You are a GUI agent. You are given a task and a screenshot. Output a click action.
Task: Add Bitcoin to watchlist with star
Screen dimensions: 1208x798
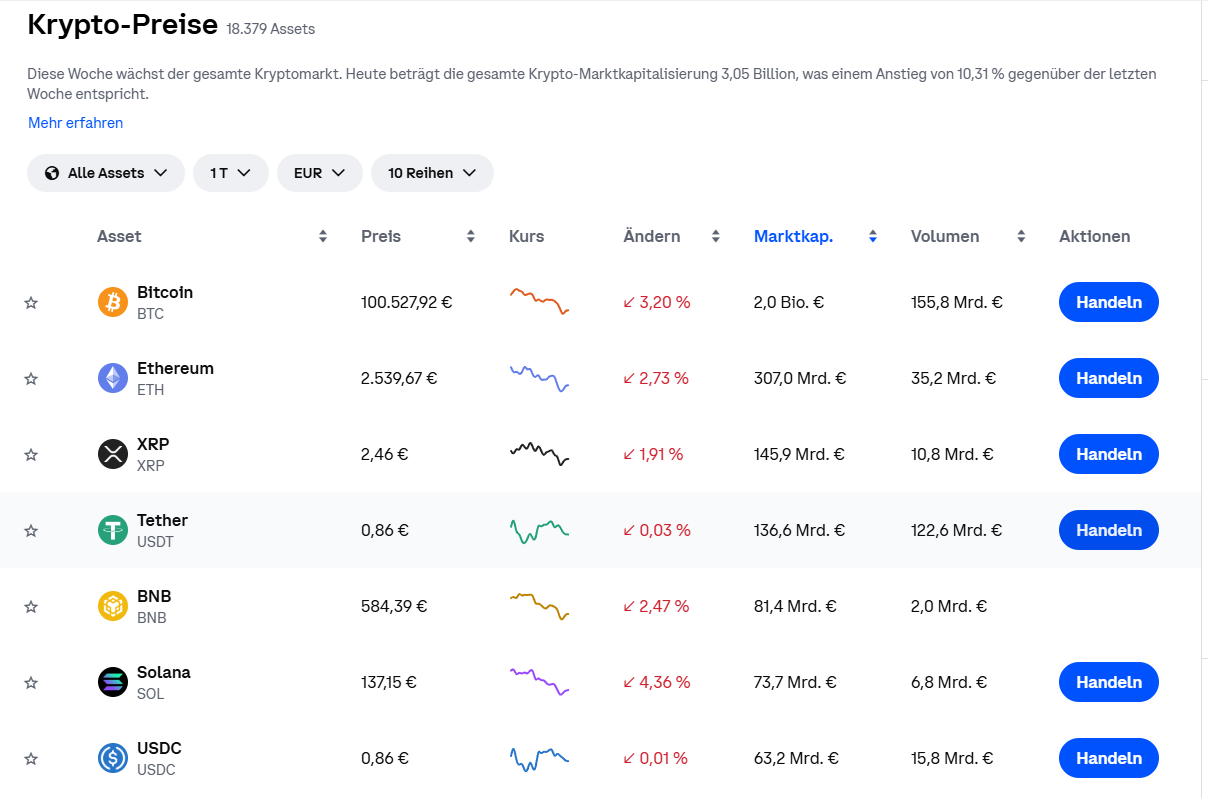[31, 303]
